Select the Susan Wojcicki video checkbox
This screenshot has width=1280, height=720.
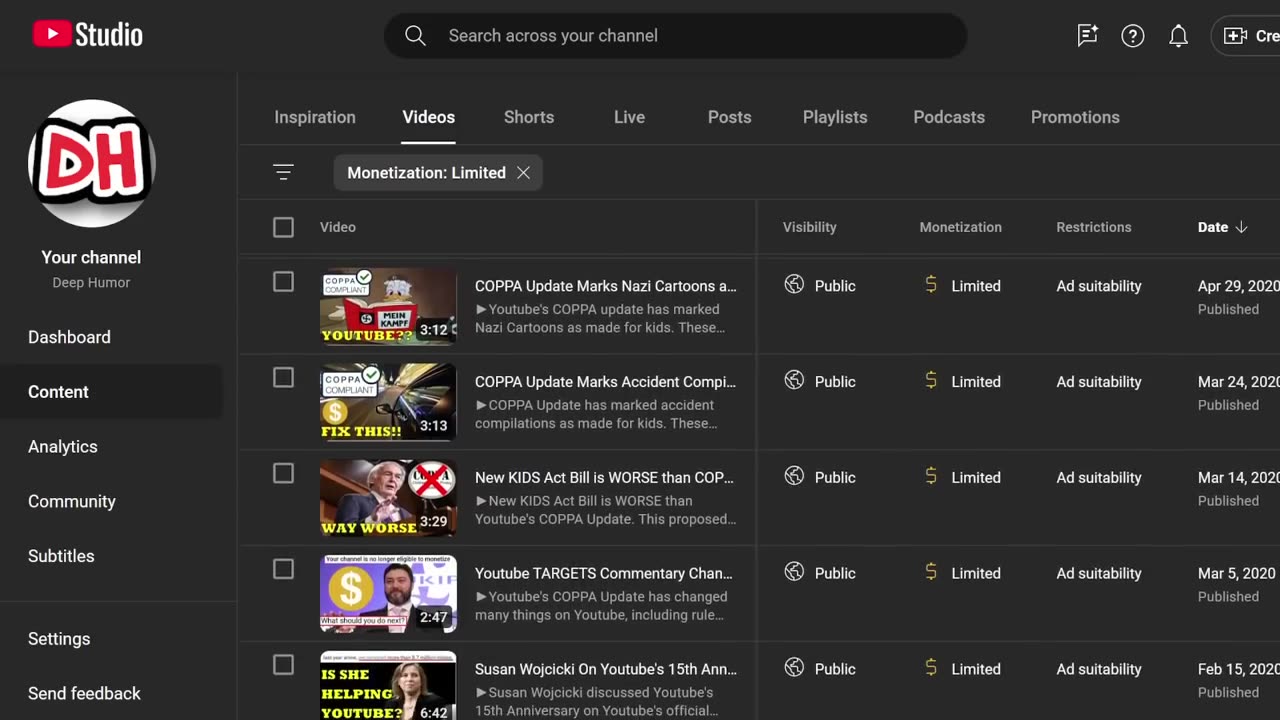283,665
